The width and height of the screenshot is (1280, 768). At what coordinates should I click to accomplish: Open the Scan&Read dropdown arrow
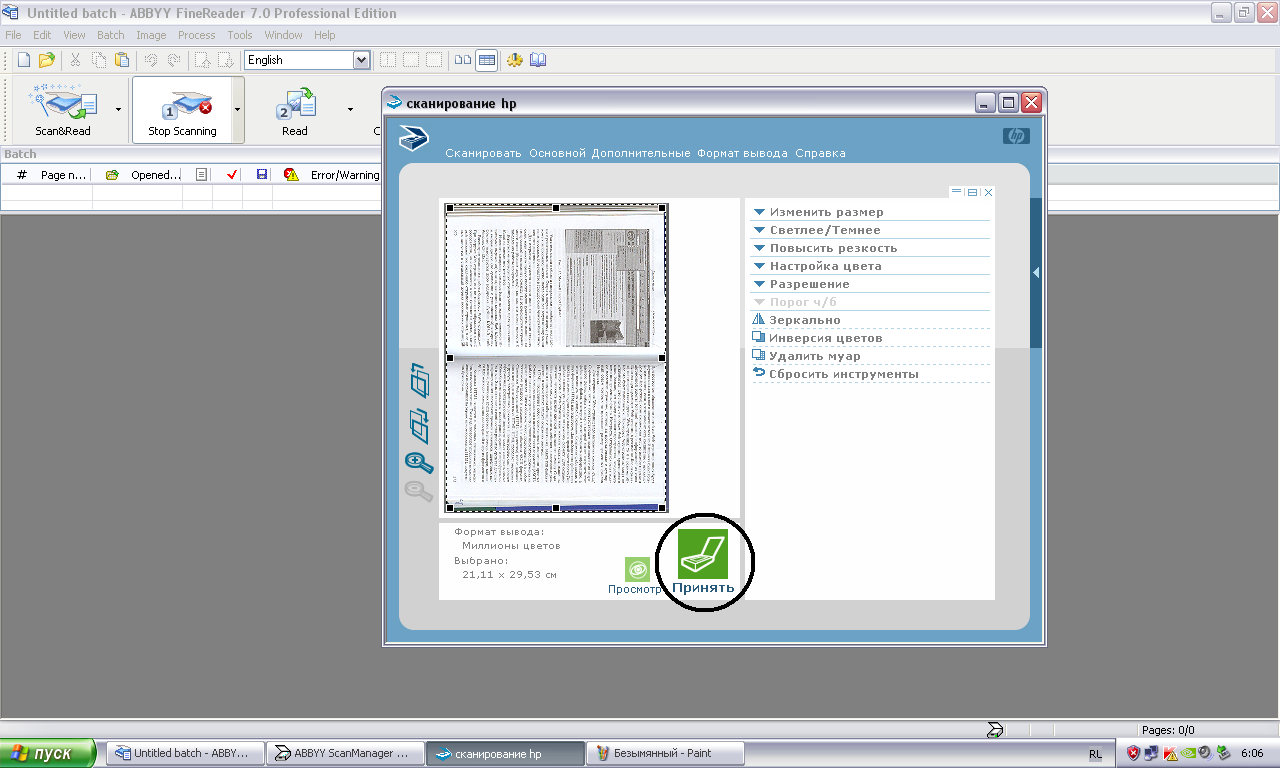pyautogui.click(x=118, y=109)
